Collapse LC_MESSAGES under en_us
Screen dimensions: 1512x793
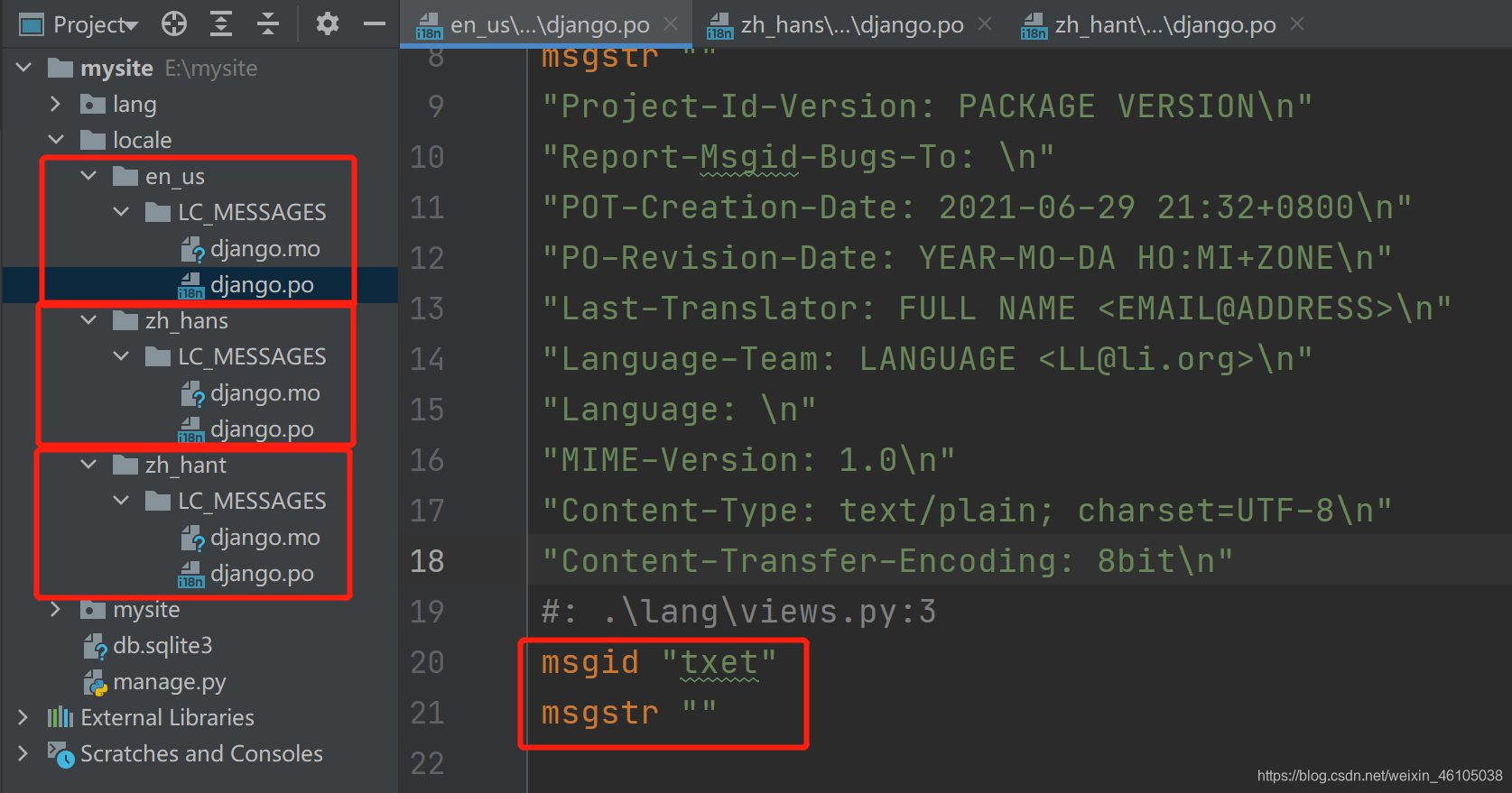pyautogui.click(x=121, y=212)
